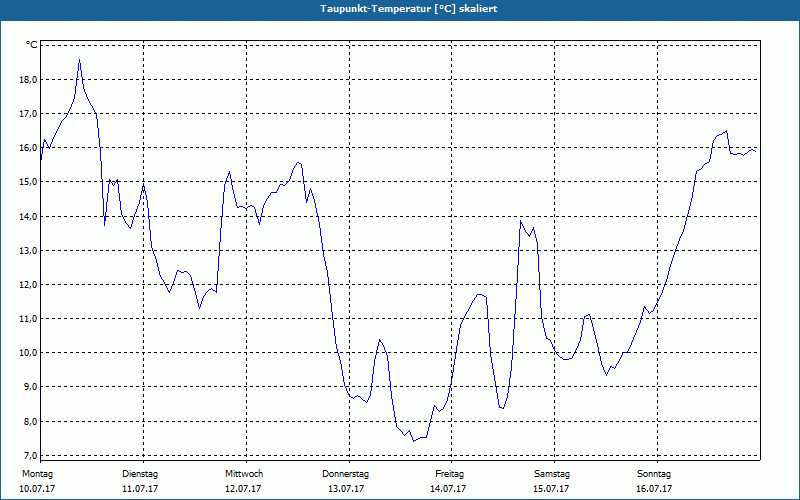
Task: Click the Sonntag day label
Action: coord(654,474)
